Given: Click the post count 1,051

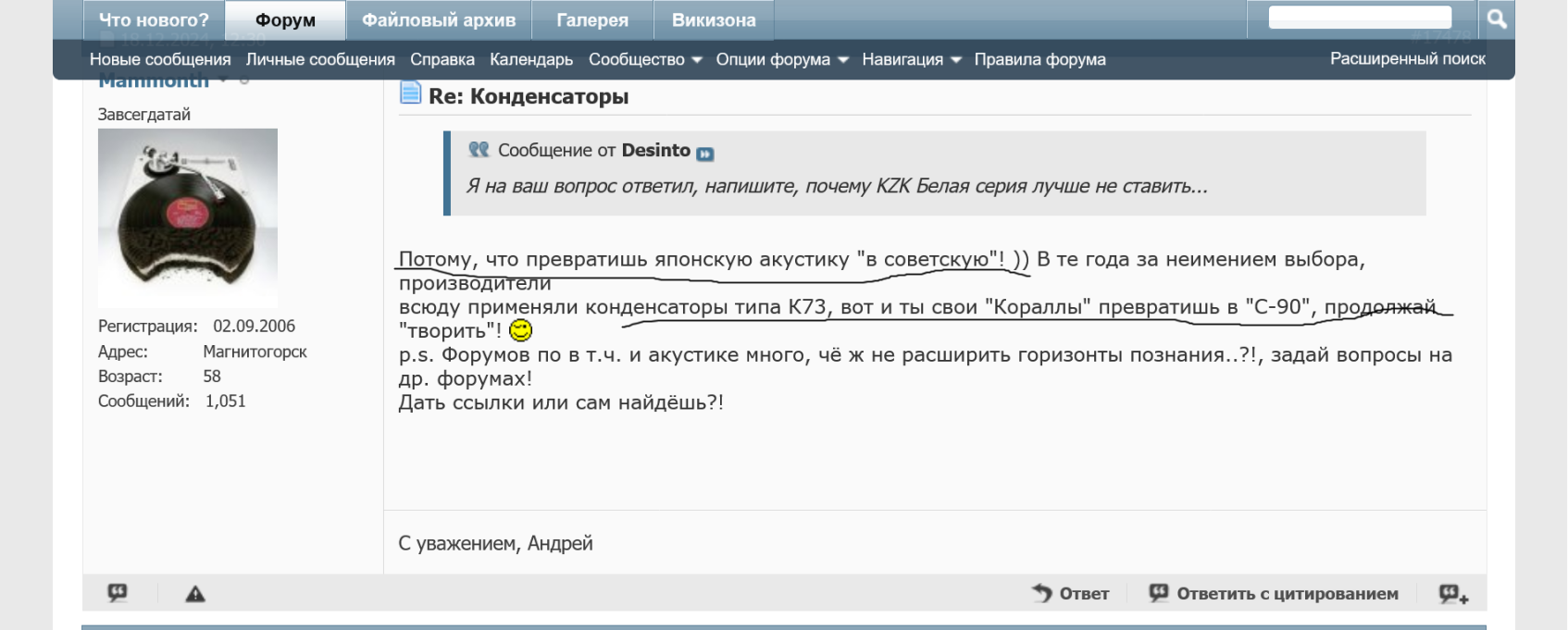Looking at the screenshot, I should pyautogui.click(x=225, y=401).
